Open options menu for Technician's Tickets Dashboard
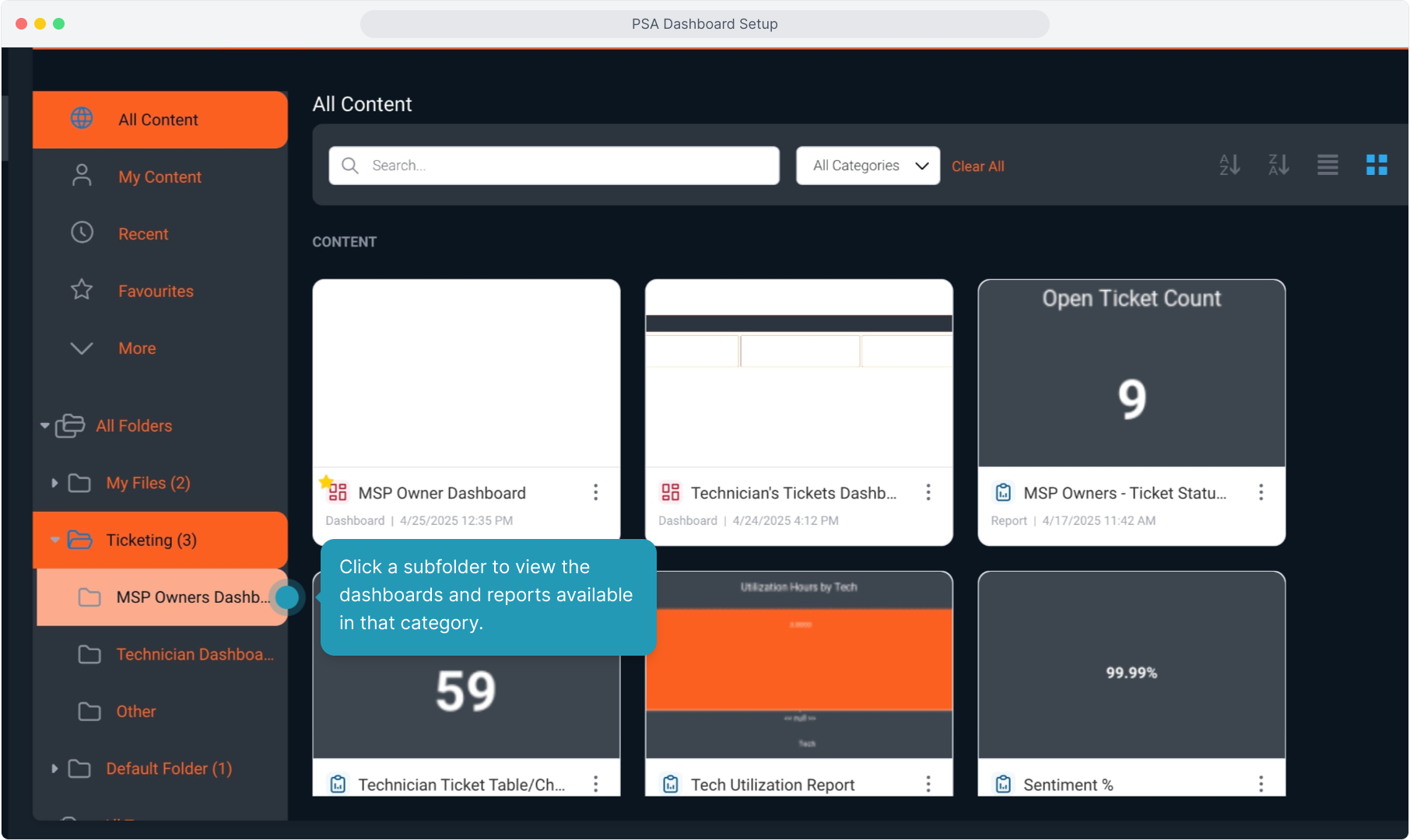The height and width of the screenshot is (840, 1410). 928,492
